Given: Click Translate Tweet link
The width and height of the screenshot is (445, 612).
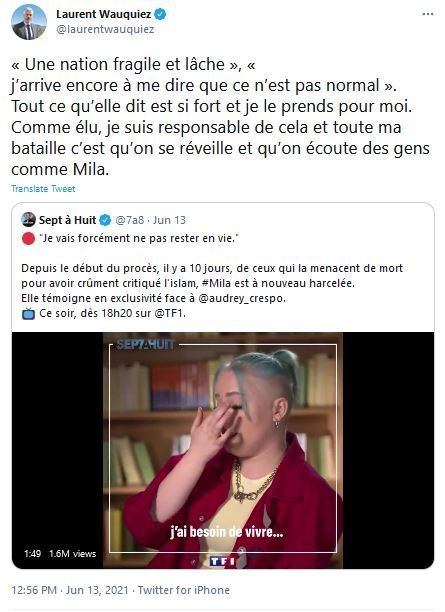Looking at the screenshot, I should tap(43, 189).
